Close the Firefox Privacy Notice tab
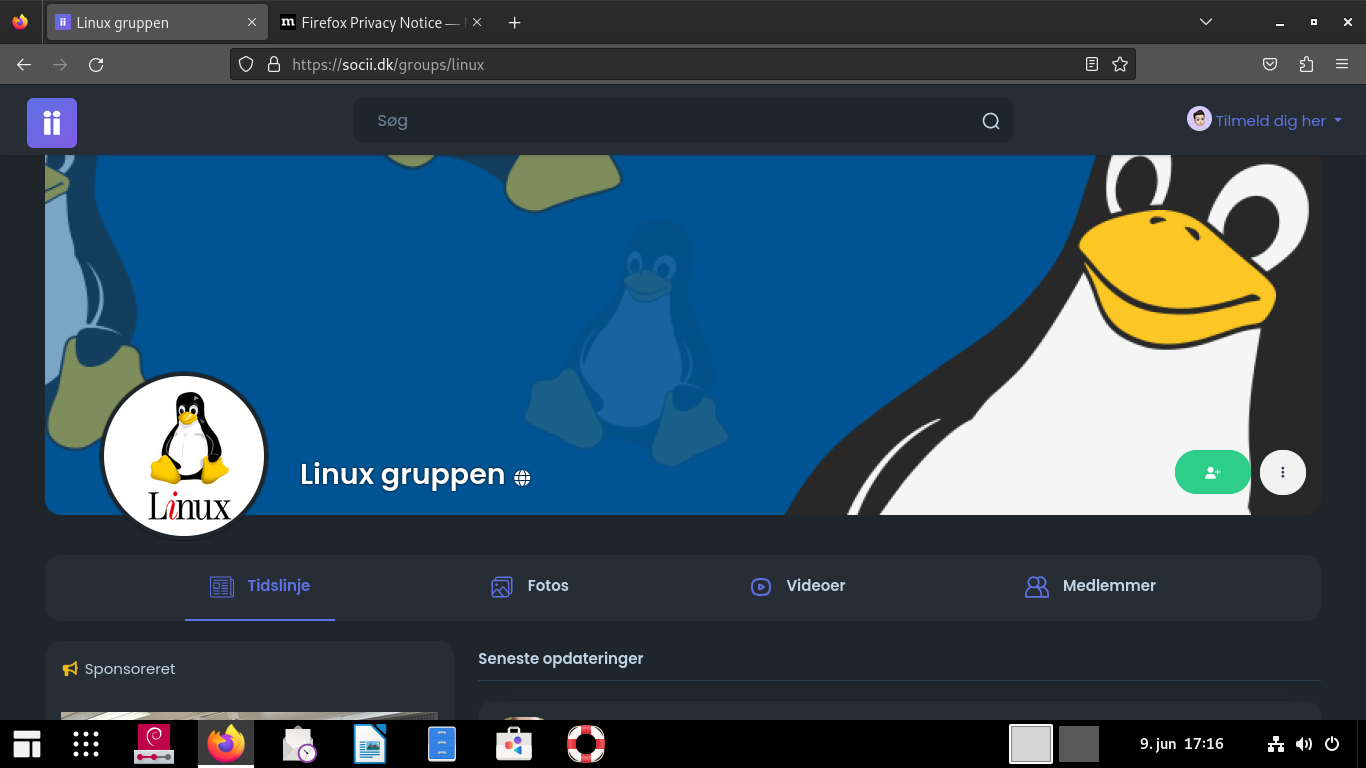The image size is (1366, 768). coord(476,22)
